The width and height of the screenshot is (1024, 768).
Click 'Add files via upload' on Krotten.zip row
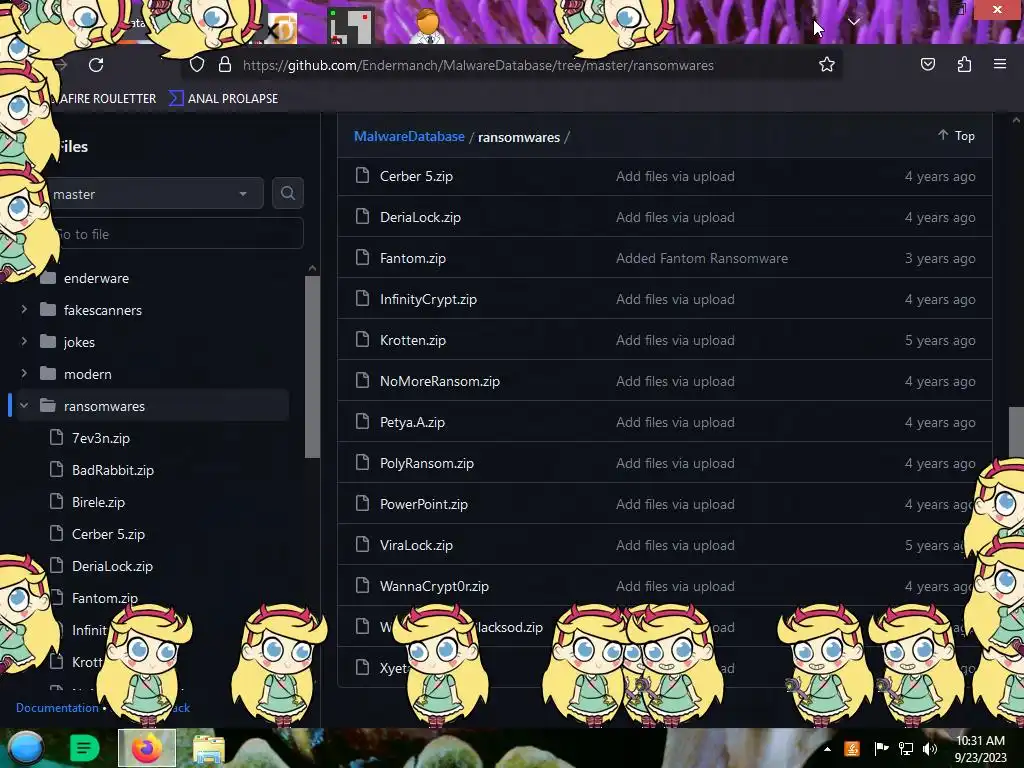pos(675,340)
